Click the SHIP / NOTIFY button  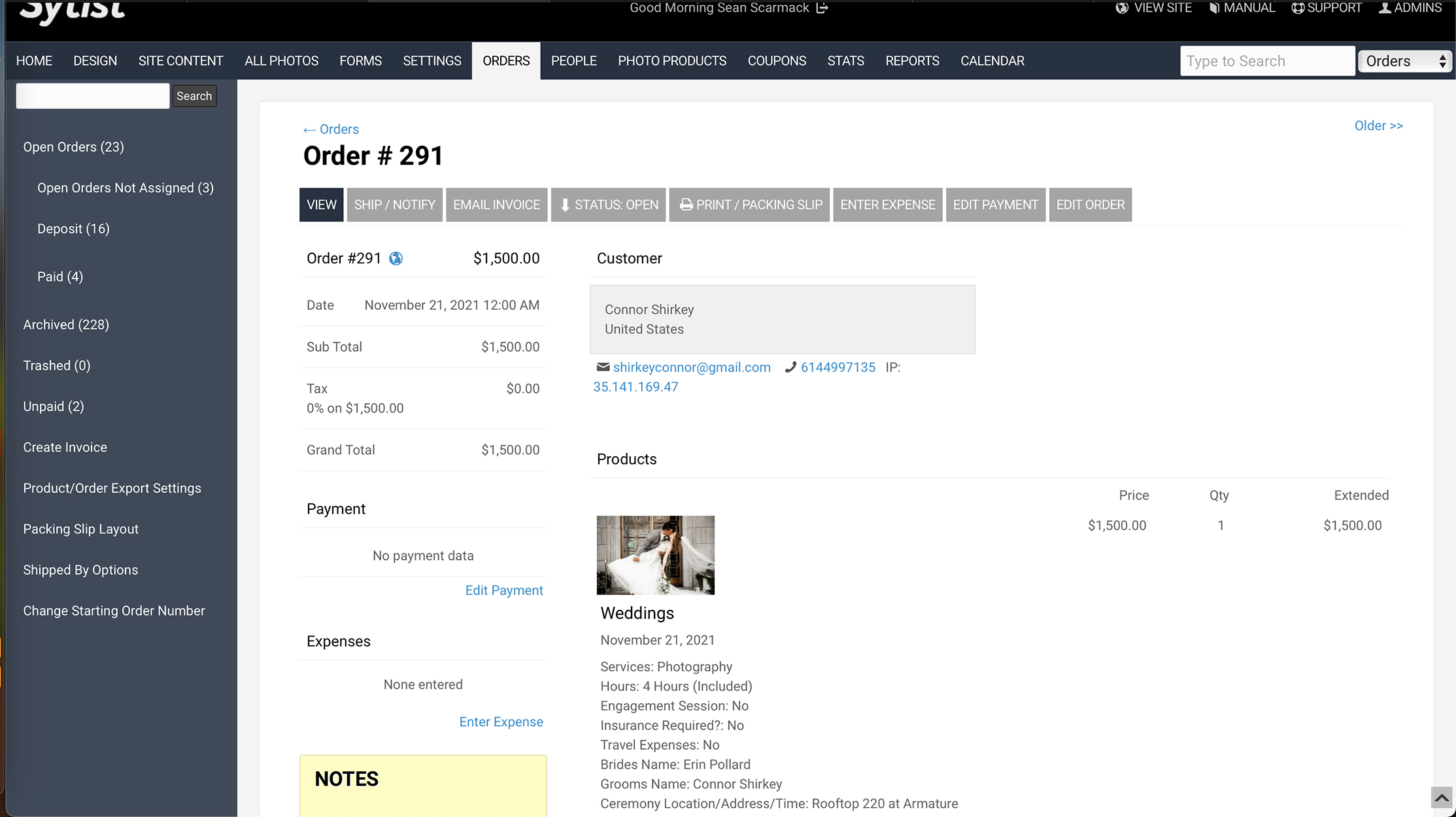395,205
